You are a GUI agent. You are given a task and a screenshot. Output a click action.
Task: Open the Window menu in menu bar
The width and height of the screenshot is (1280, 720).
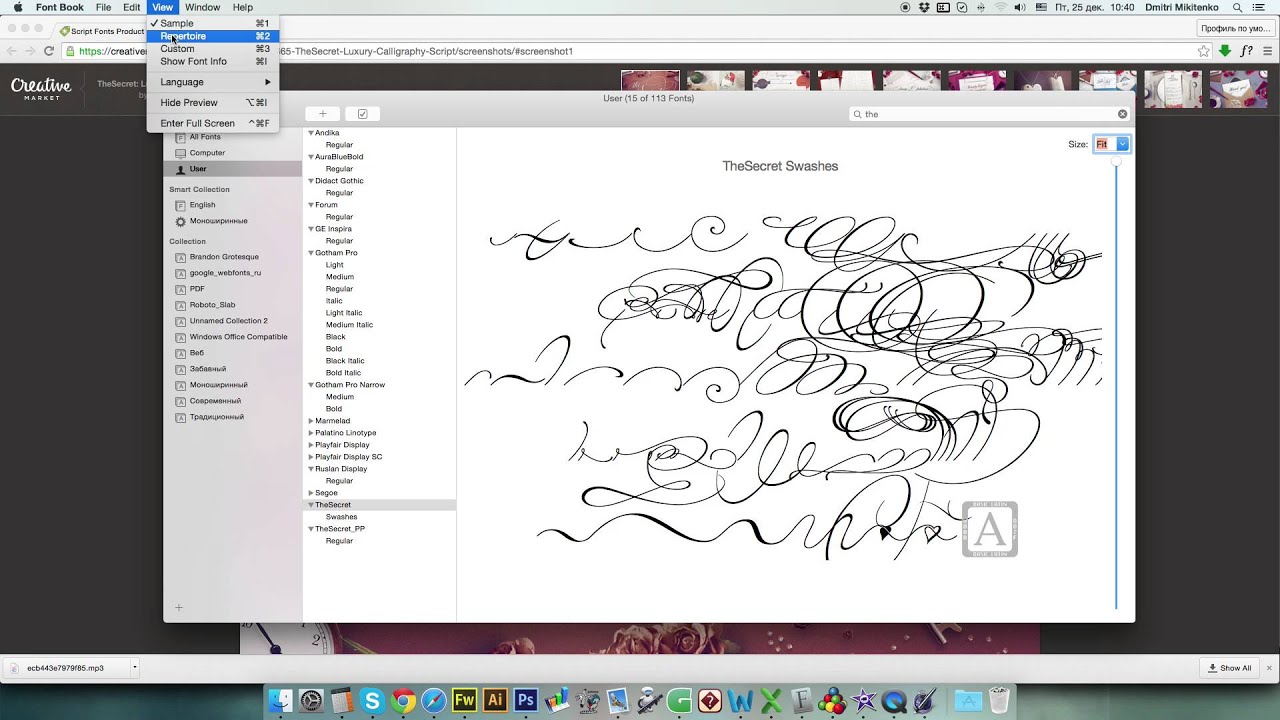203,7
